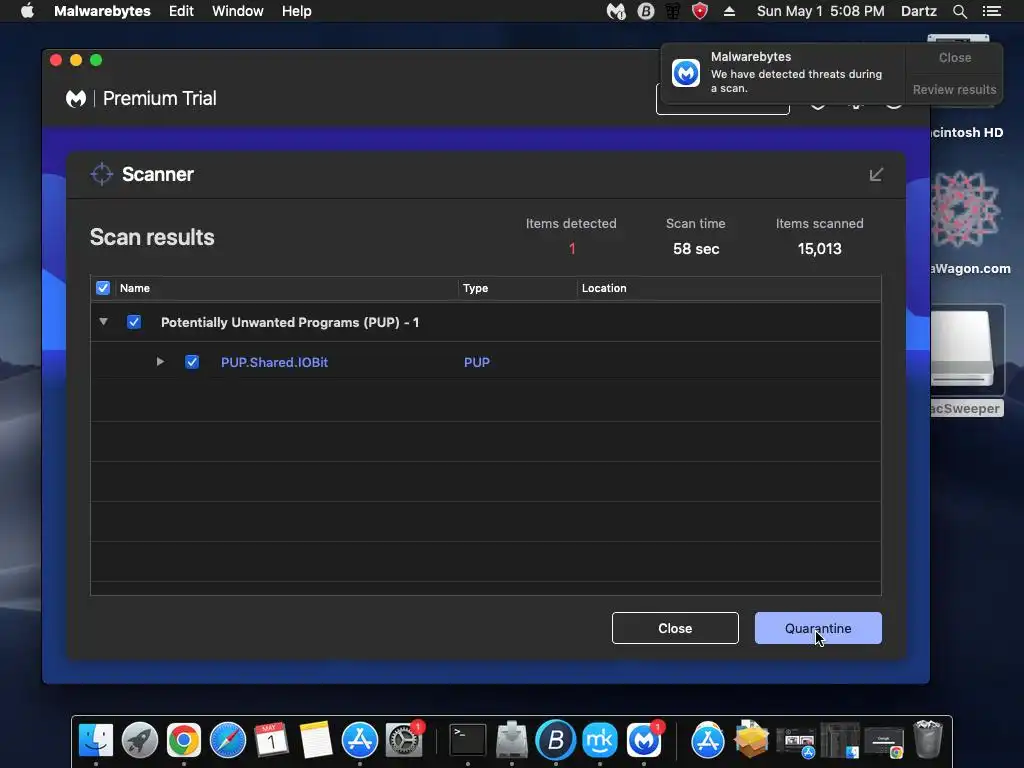This screenshot has width=1024, height=768.
Task: Click the 'Potentially Unwanted Programs (PUP) - 1' row text
Action: pyautogui.click(x=290, y=322)
